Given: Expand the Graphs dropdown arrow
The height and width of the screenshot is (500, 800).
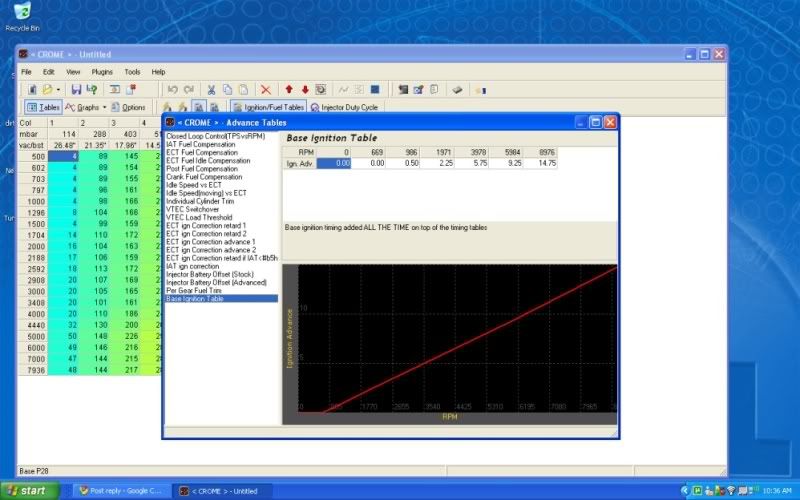Looking at the screenshot, I should click(104, 107).
